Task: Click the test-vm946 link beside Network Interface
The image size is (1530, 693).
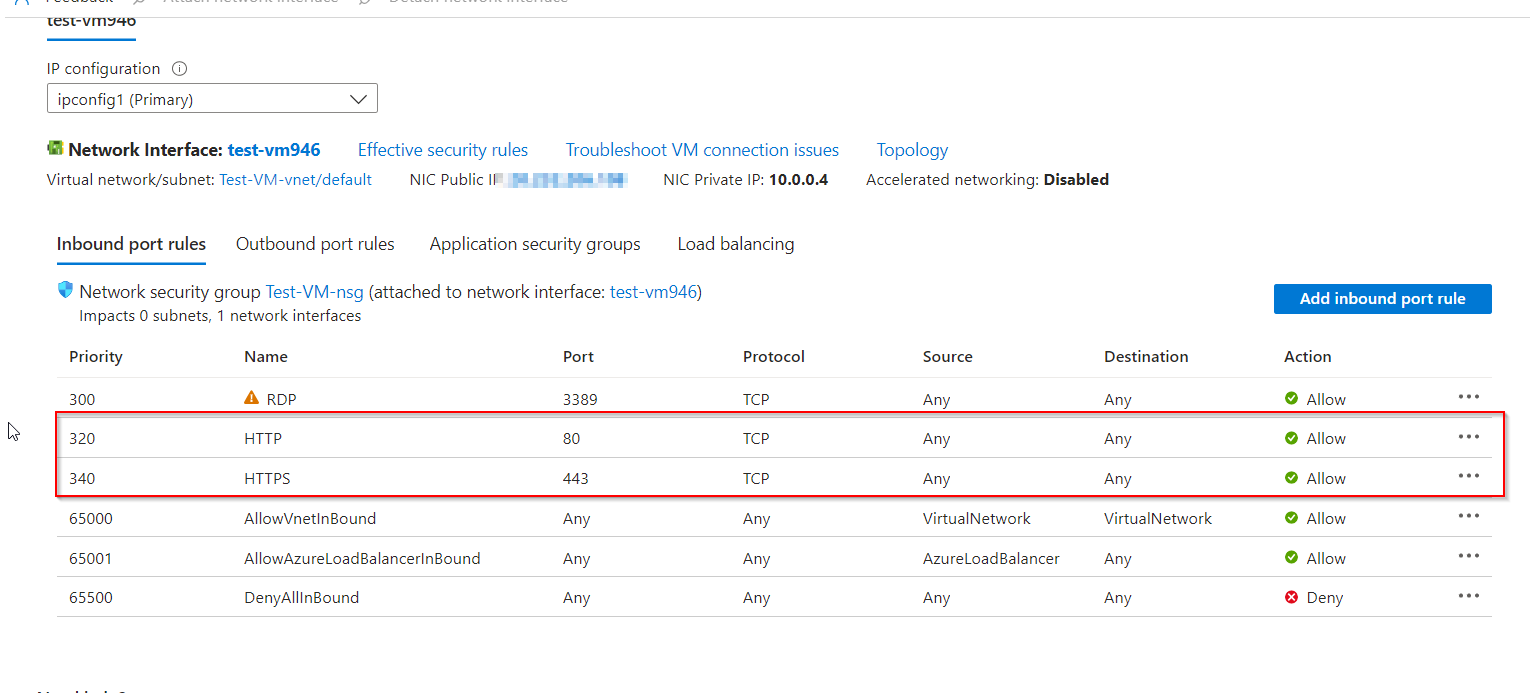Action: [274, 150]
